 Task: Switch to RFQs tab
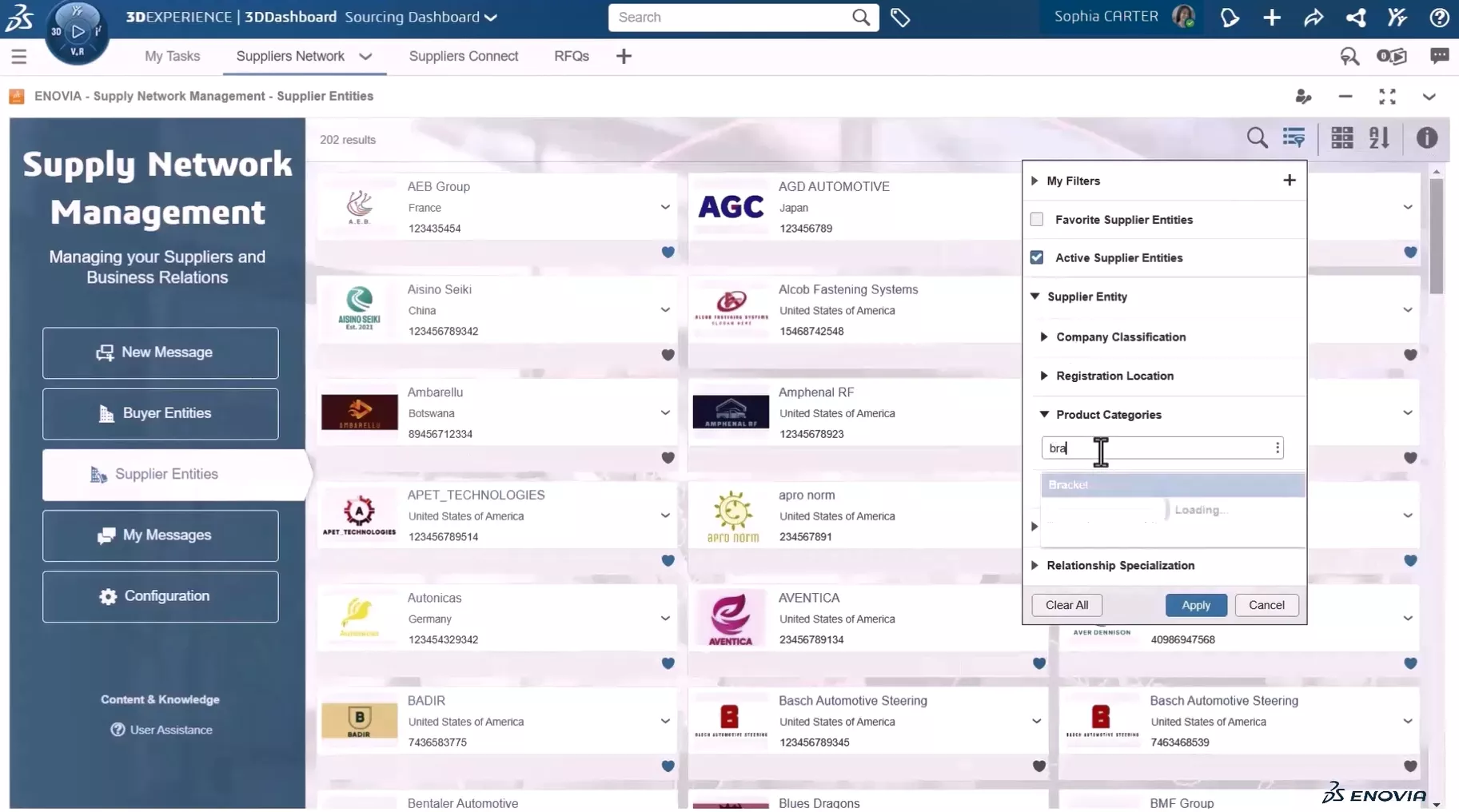point(571,56)
